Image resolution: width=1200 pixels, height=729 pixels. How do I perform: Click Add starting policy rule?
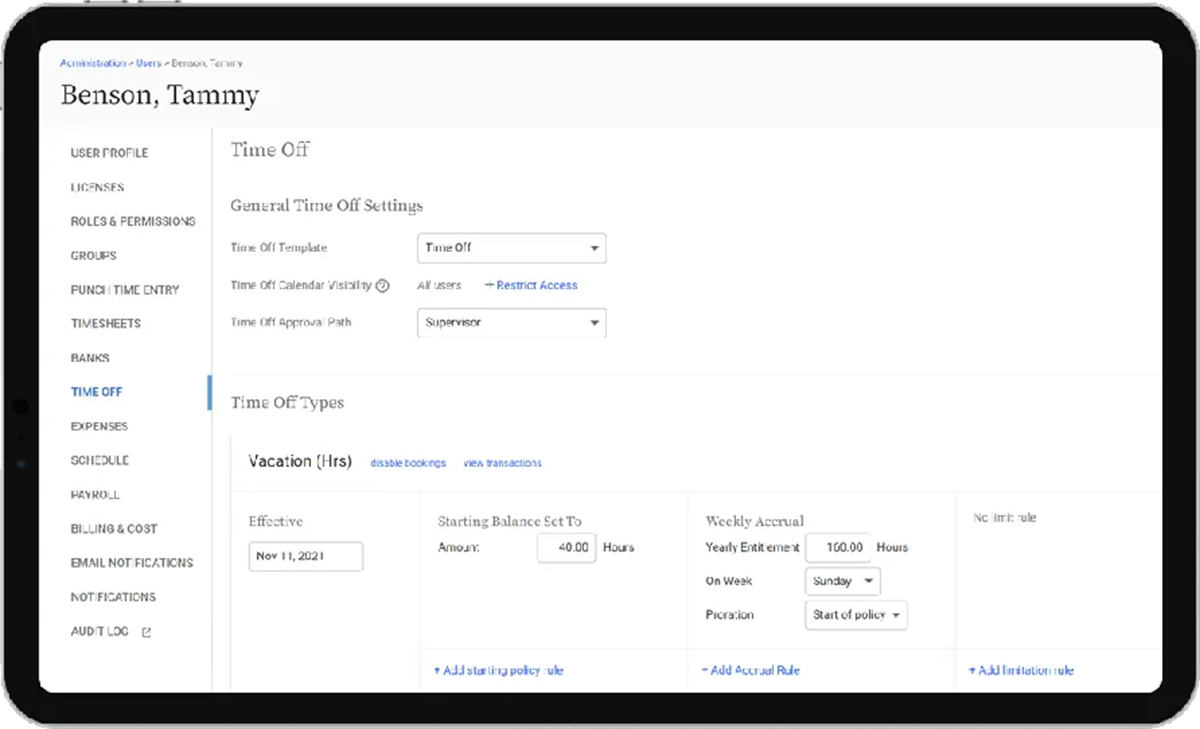(498, 670)
